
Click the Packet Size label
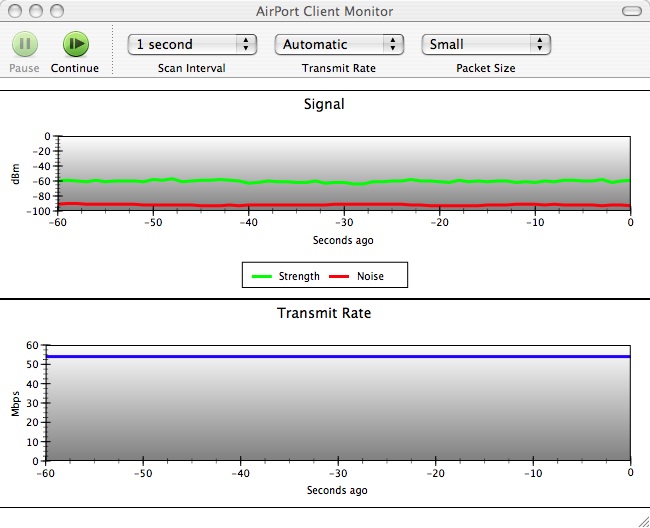[x=486, y=68]
